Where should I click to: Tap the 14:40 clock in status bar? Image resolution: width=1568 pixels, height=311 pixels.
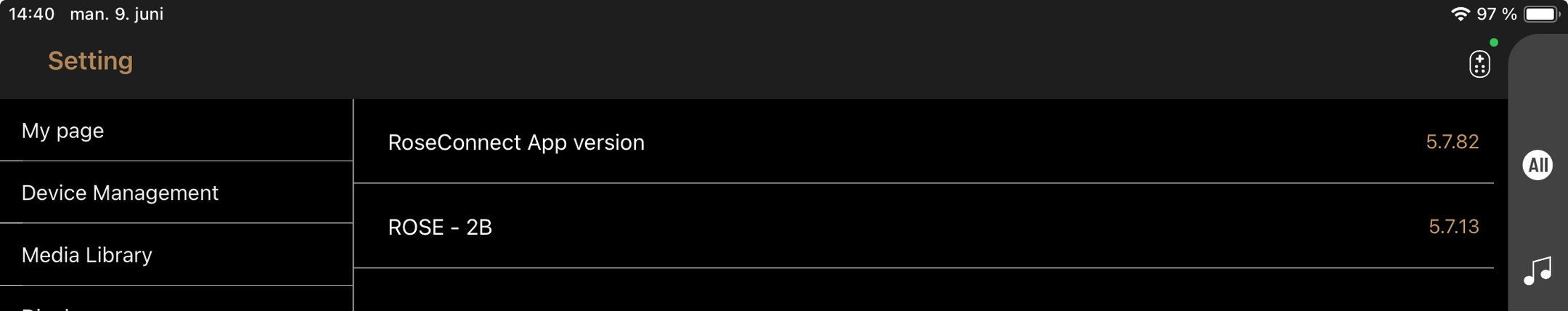click(31, 15)
